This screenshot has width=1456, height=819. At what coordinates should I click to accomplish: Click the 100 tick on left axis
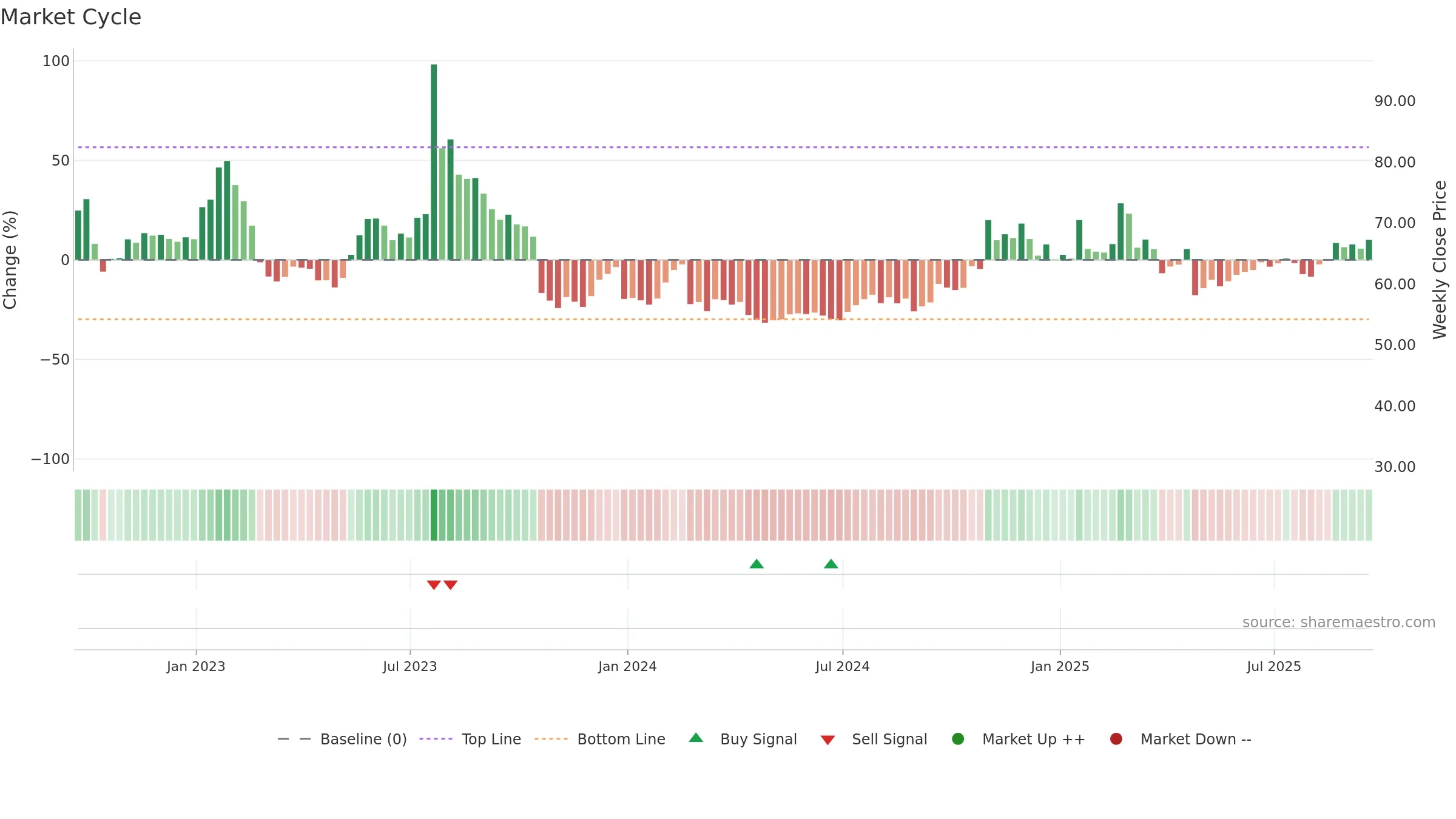56,61
